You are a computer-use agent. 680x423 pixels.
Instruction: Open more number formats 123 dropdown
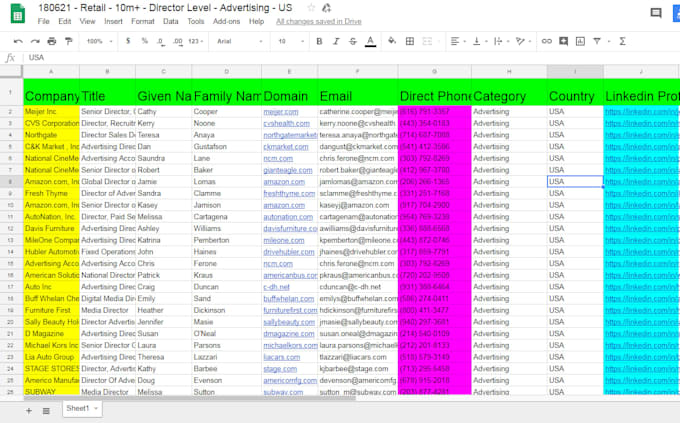point(196,41)
